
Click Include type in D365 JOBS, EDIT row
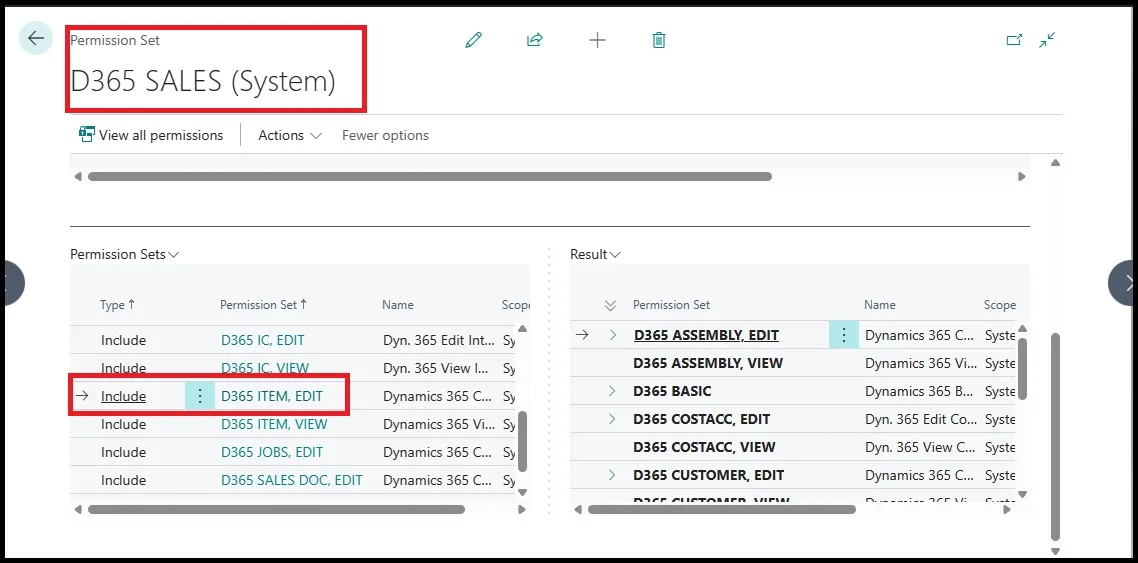(x=123, y=452)
